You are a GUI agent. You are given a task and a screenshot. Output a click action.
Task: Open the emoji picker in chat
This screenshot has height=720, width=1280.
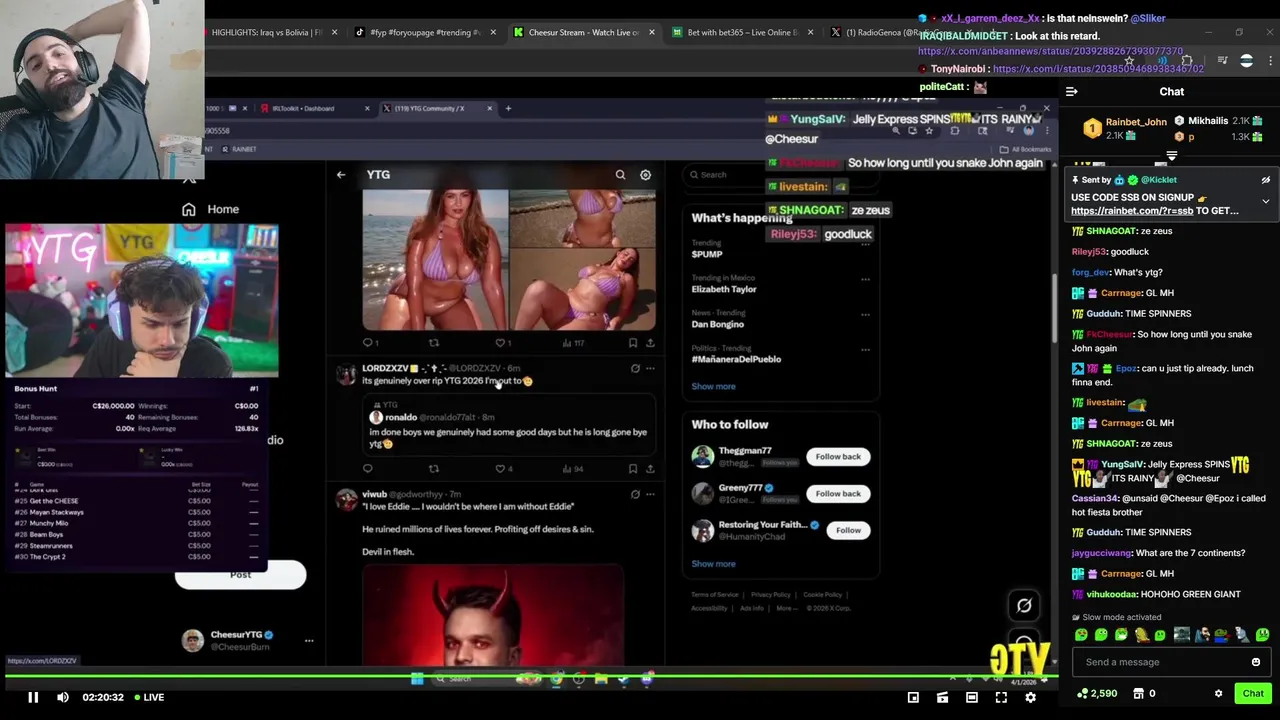(x=1256, y=662)
